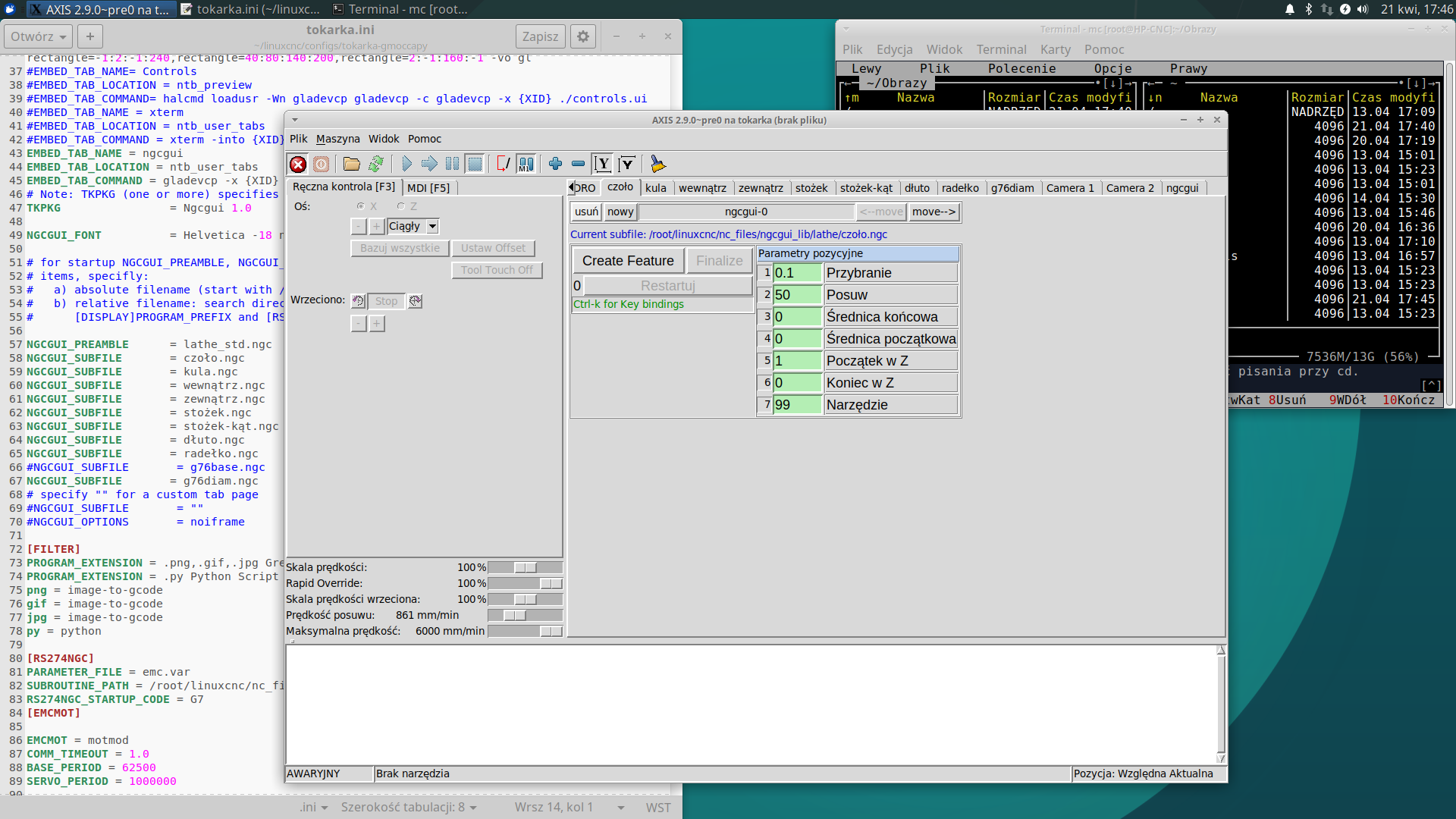Click usuń button in ngcgui
Viewport: 1456px width, 819px height.
(586, 212)
